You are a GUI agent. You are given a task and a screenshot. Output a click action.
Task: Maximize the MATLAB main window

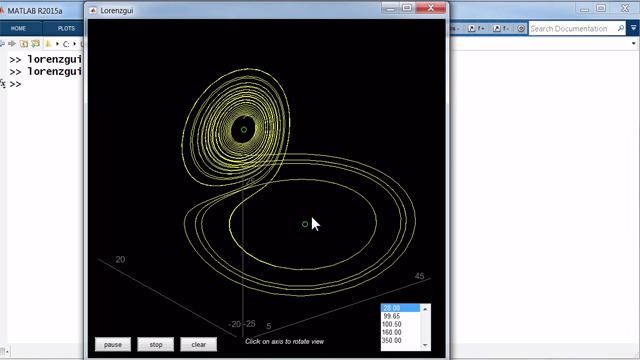pyautogui.click(x=601, y=8)
